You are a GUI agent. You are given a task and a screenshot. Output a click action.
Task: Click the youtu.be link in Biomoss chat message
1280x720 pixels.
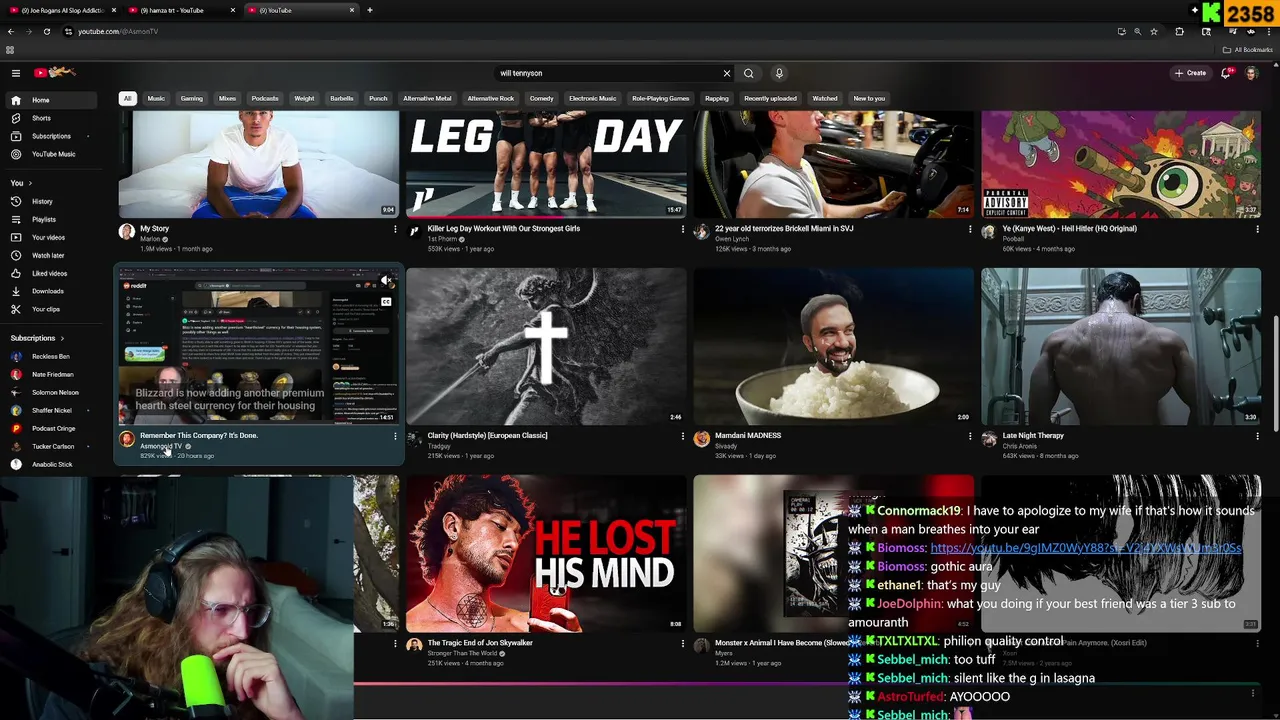coord(1086,548)
